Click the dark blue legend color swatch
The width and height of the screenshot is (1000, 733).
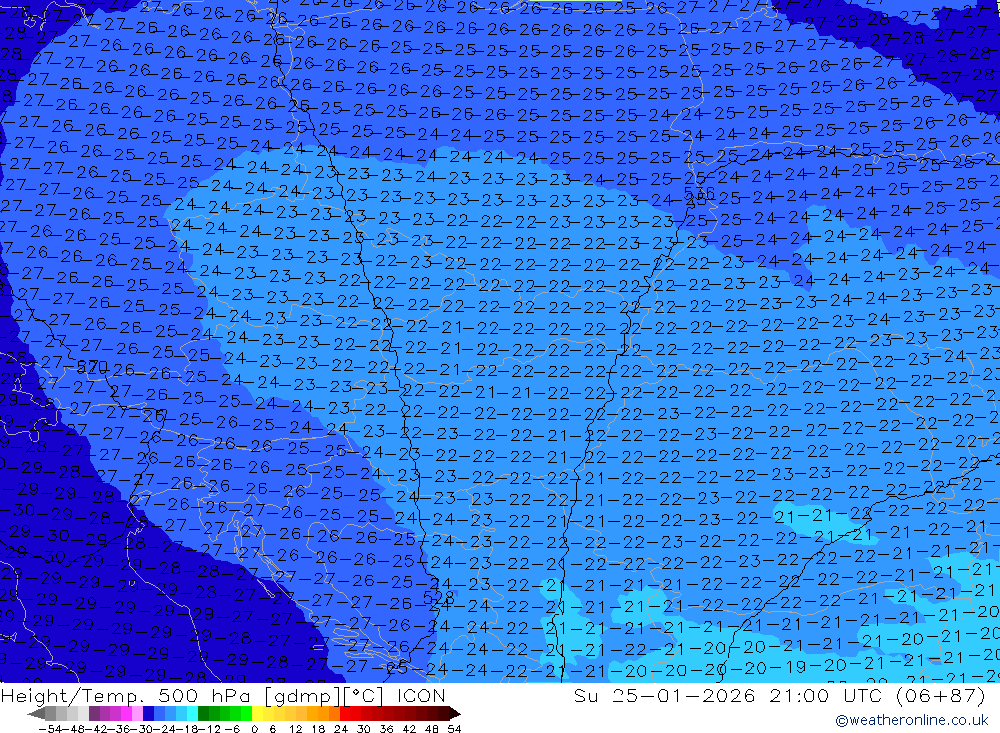148,713
